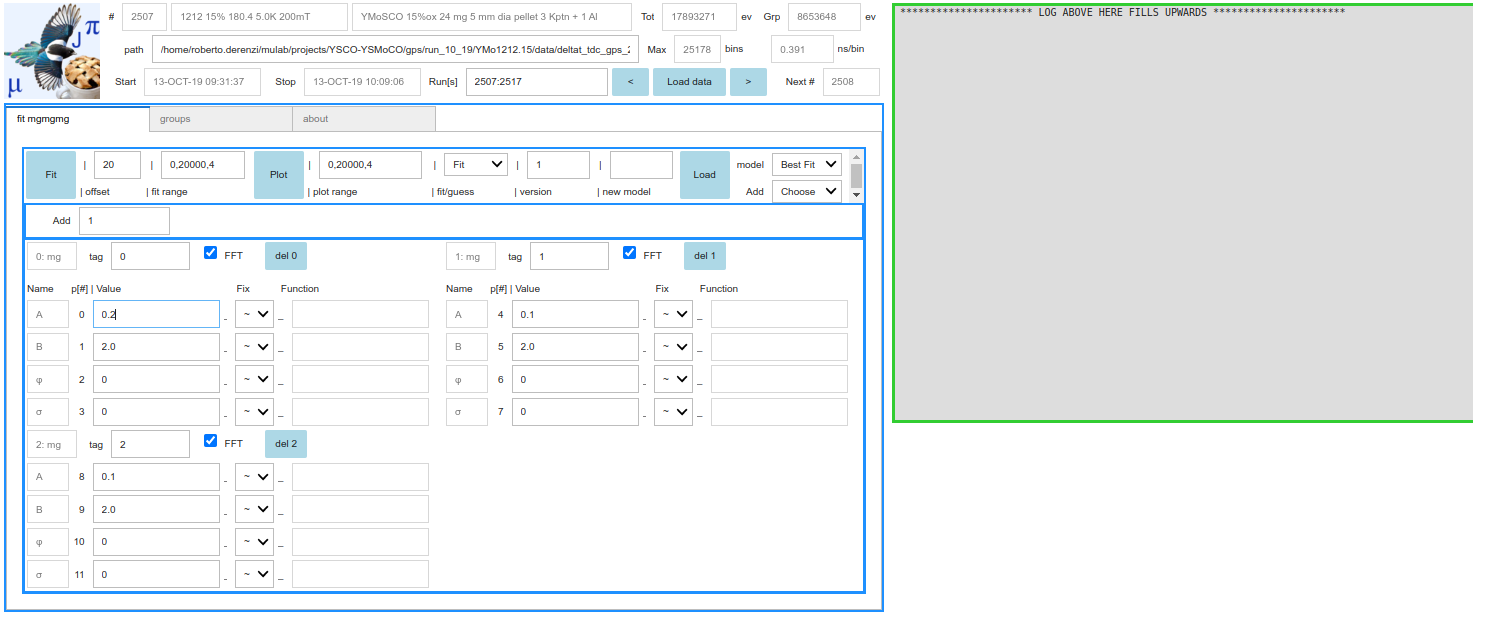Click the Fit button
Image resolution: width=1488 pixels, height=629 pixels.
coord(50,175)
